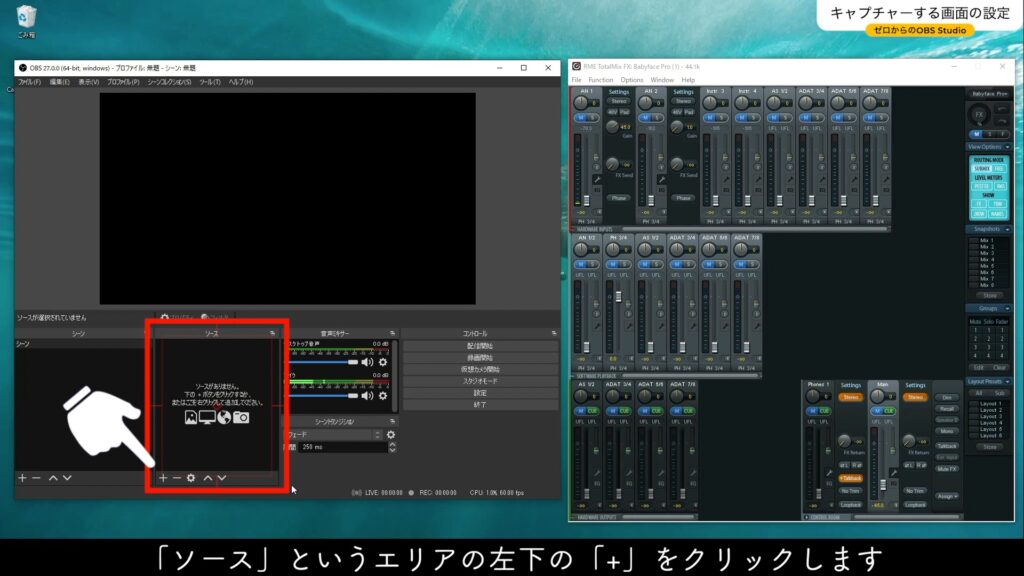This screenshot has height=576, width=1024.
Task: Open fade transition dropdown in OBS
Action: (x=334, y=434)
